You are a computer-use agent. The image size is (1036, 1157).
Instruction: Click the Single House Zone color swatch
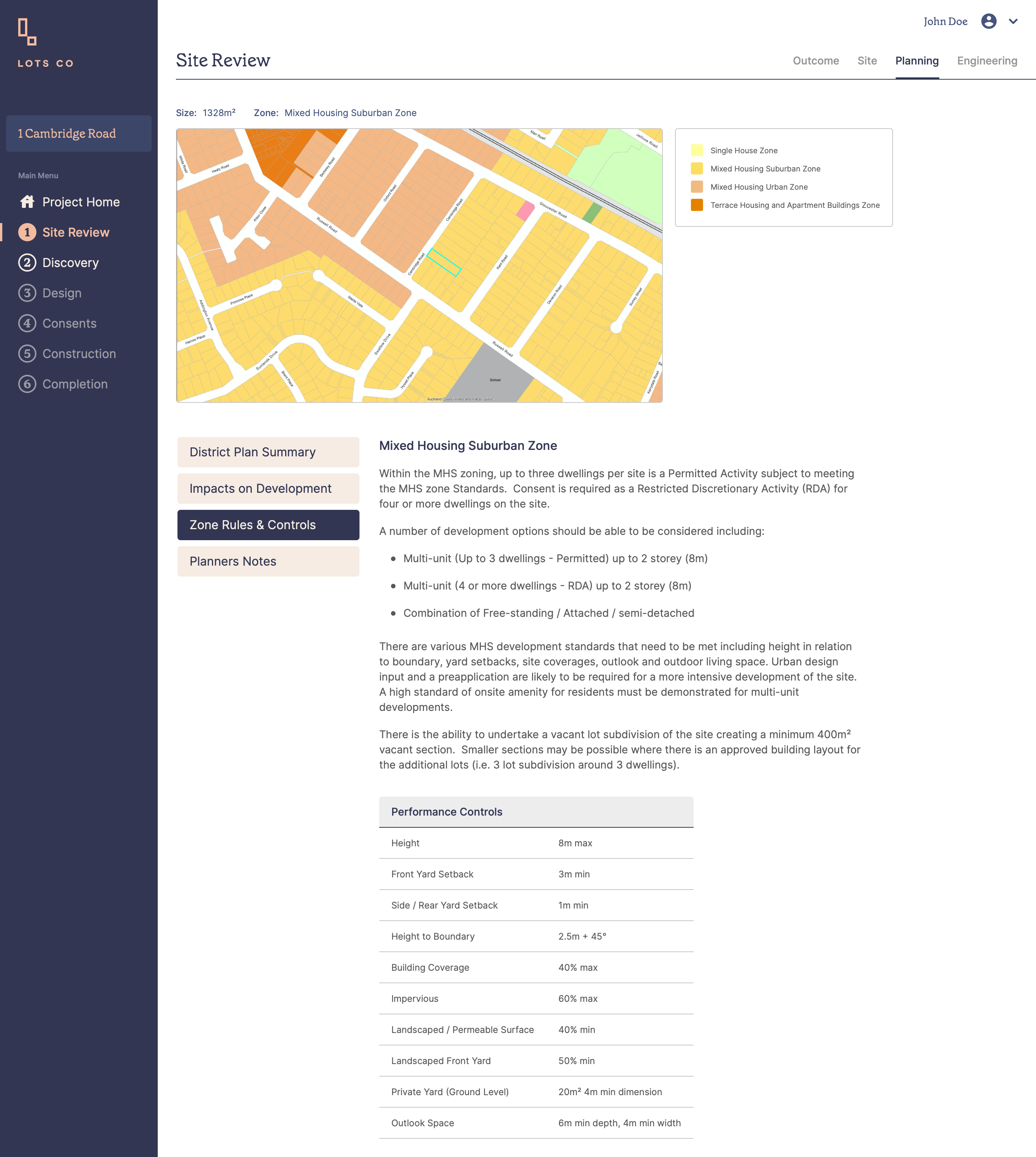pos(697,150)
